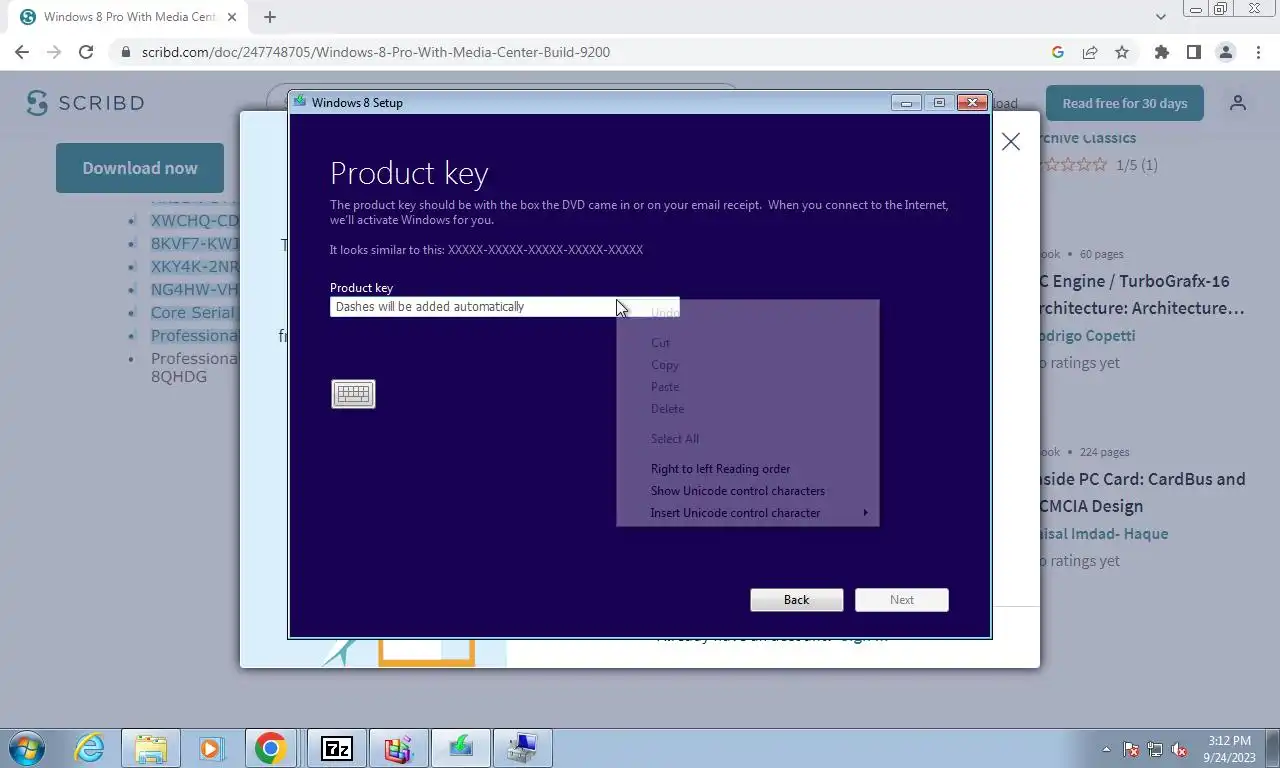Click the Scribd logo
The width and height of the screenshot is (1280, 768).
(85, 103)
